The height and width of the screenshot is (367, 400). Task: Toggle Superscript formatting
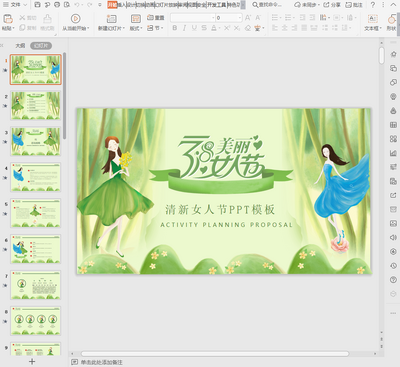[227, 28]
